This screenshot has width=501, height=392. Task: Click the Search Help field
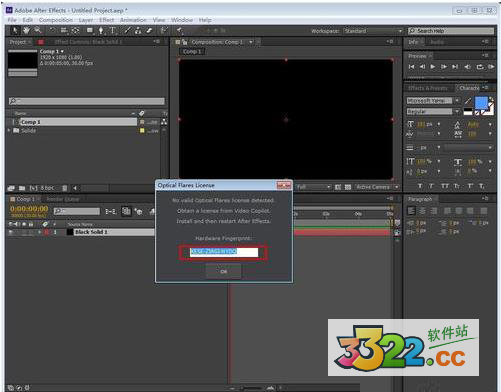[451, 31]
